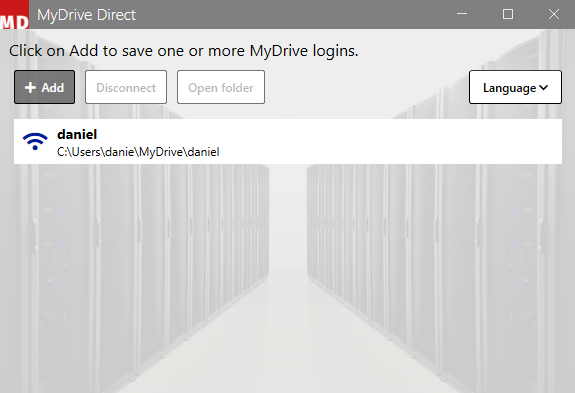Select the daniel account name
The height and width of the screenshot is (393, 575).
coord(77,134)
